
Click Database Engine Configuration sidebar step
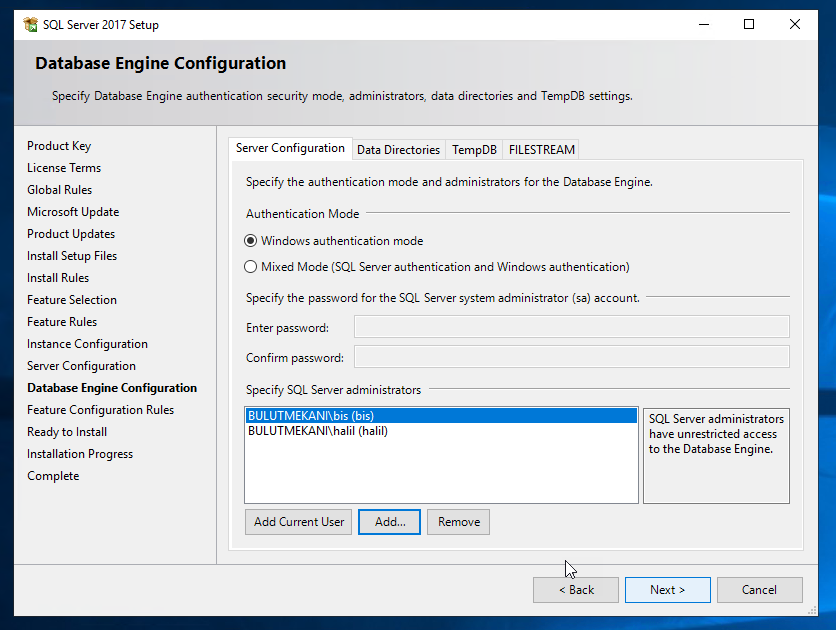pyautogui.click(x=112, y=388)
